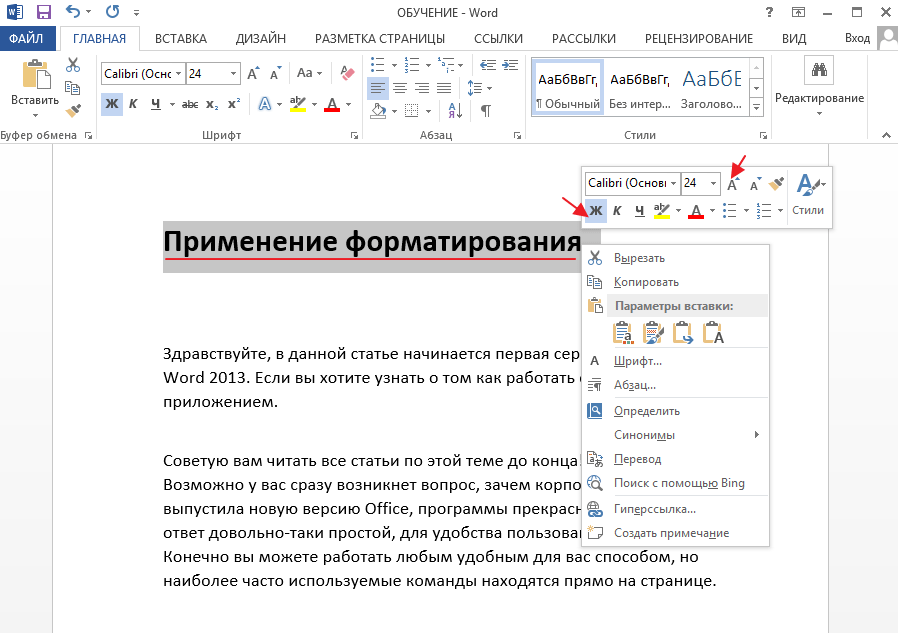Toggle Bold in the ribbon
The width and height of the screenshot is (898, 633).
112,104
